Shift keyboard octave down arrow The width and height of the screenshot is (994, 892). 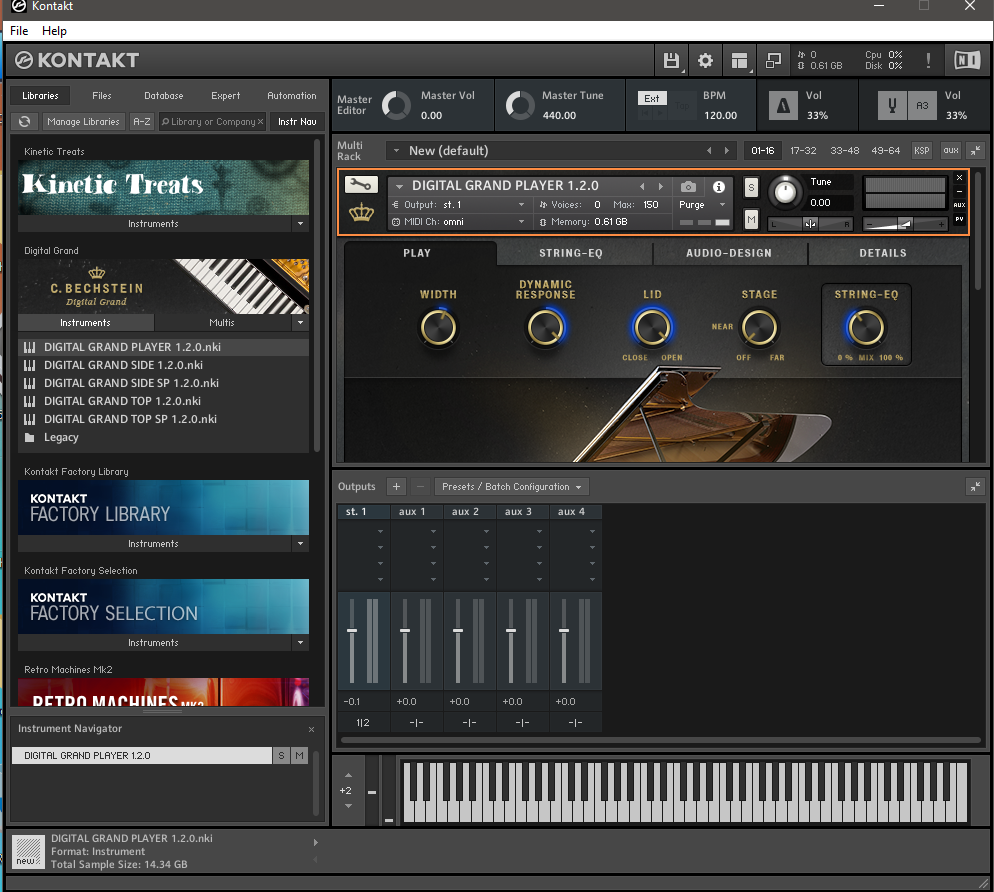click(x=348, y=806)
